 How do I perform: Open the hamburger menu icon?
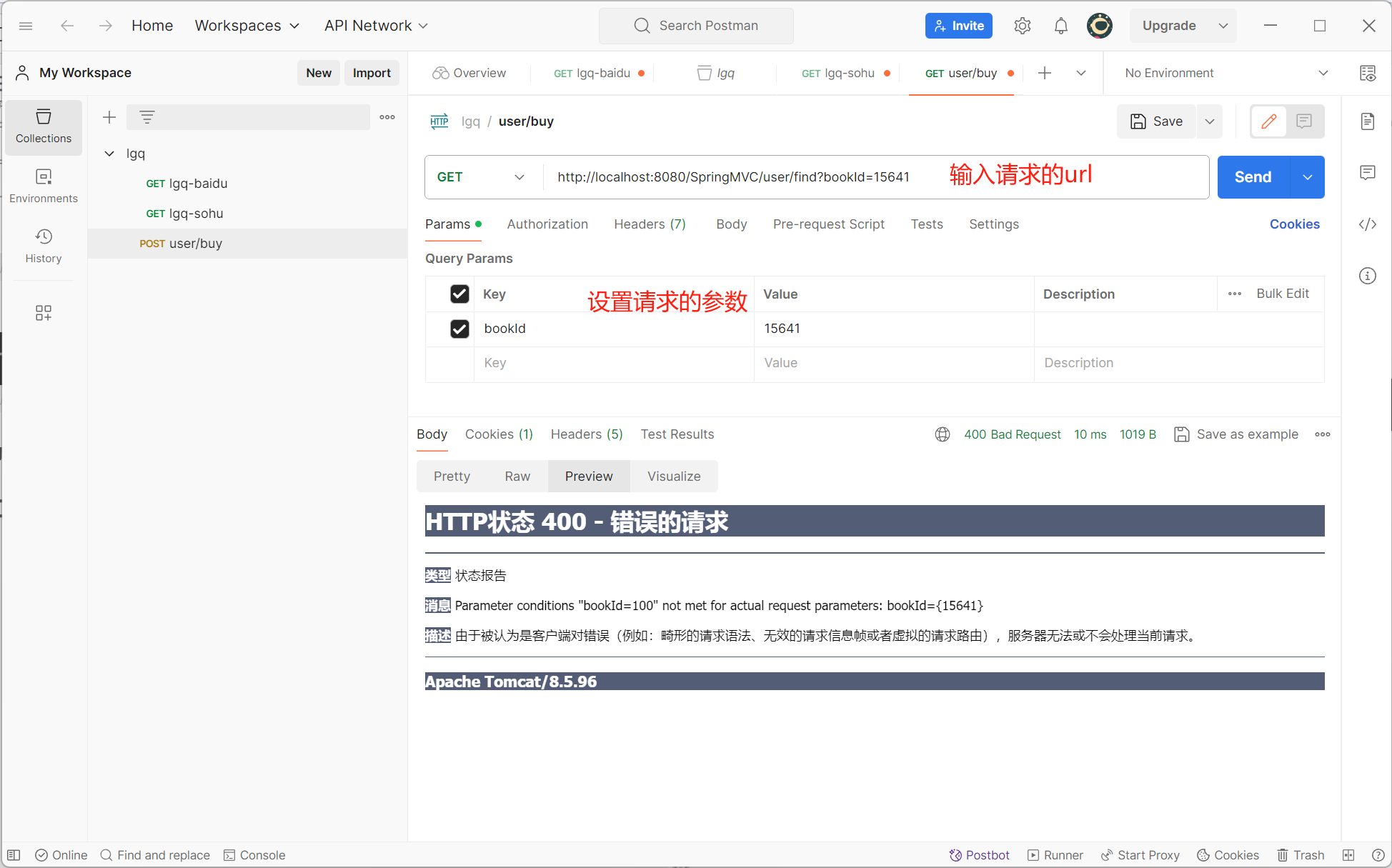click(x=26, y=26)
